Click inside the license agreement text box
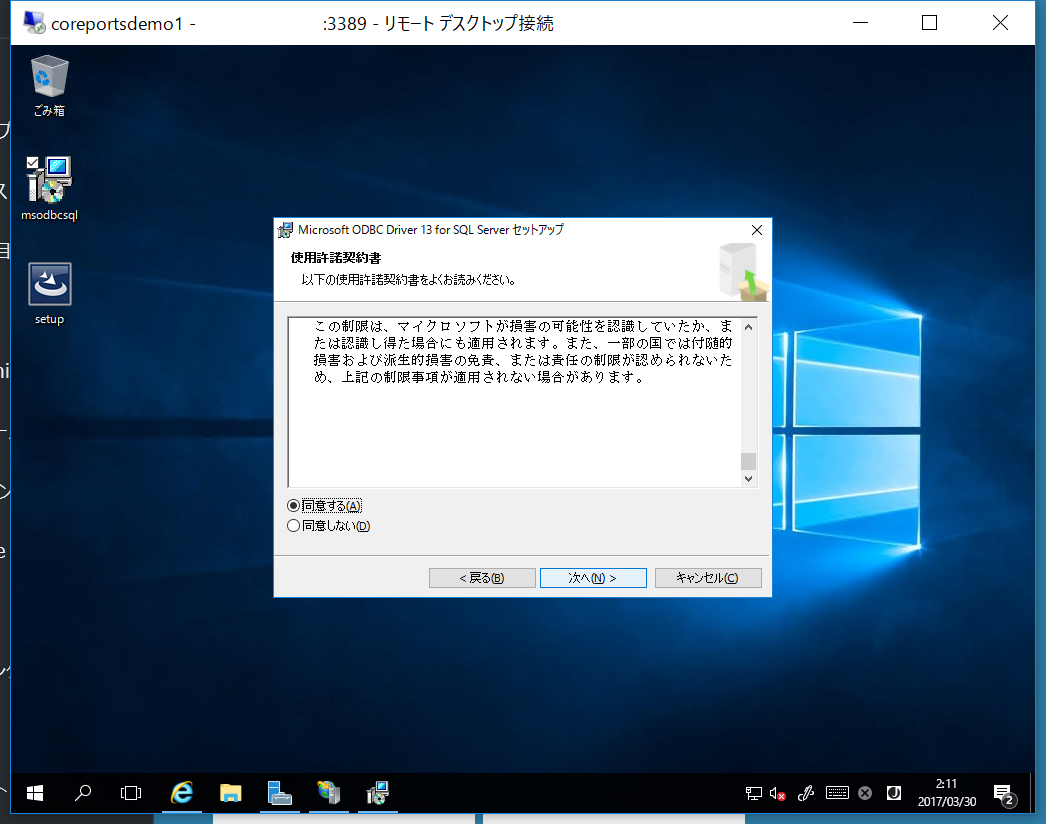This screenshot has height=824, width=1046. (x=514, y=402)
